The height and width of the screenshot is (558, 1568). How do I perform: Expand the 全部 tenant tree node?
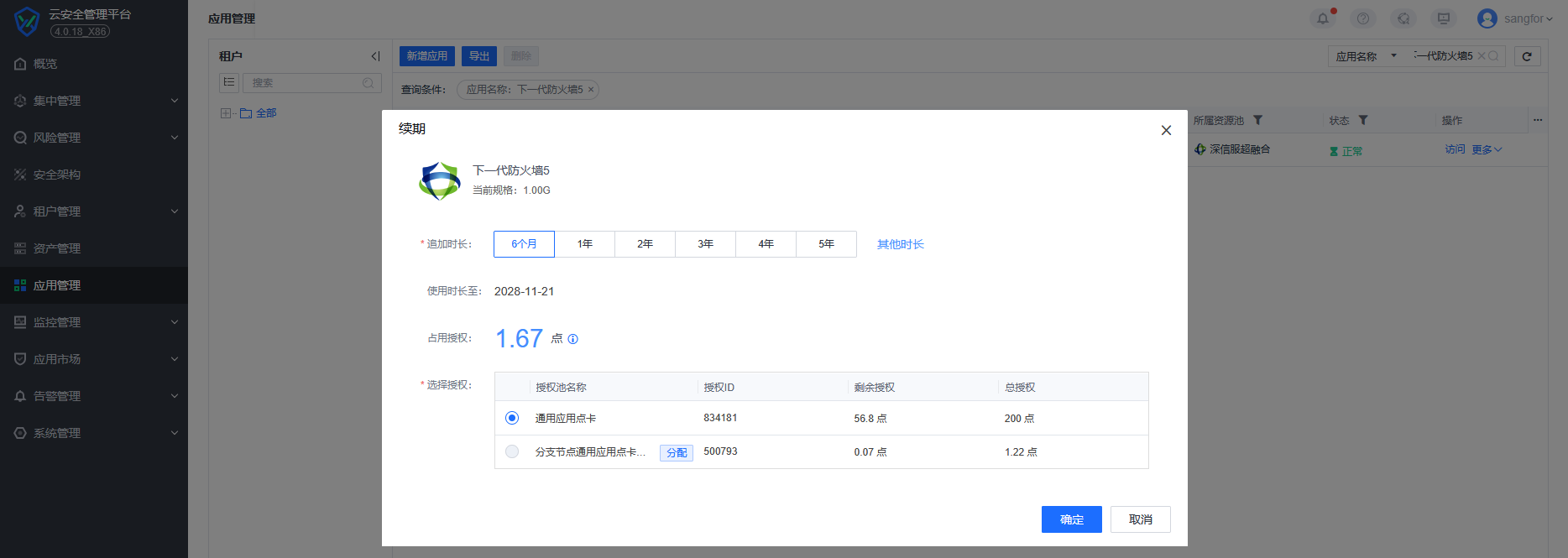point(225,113)
